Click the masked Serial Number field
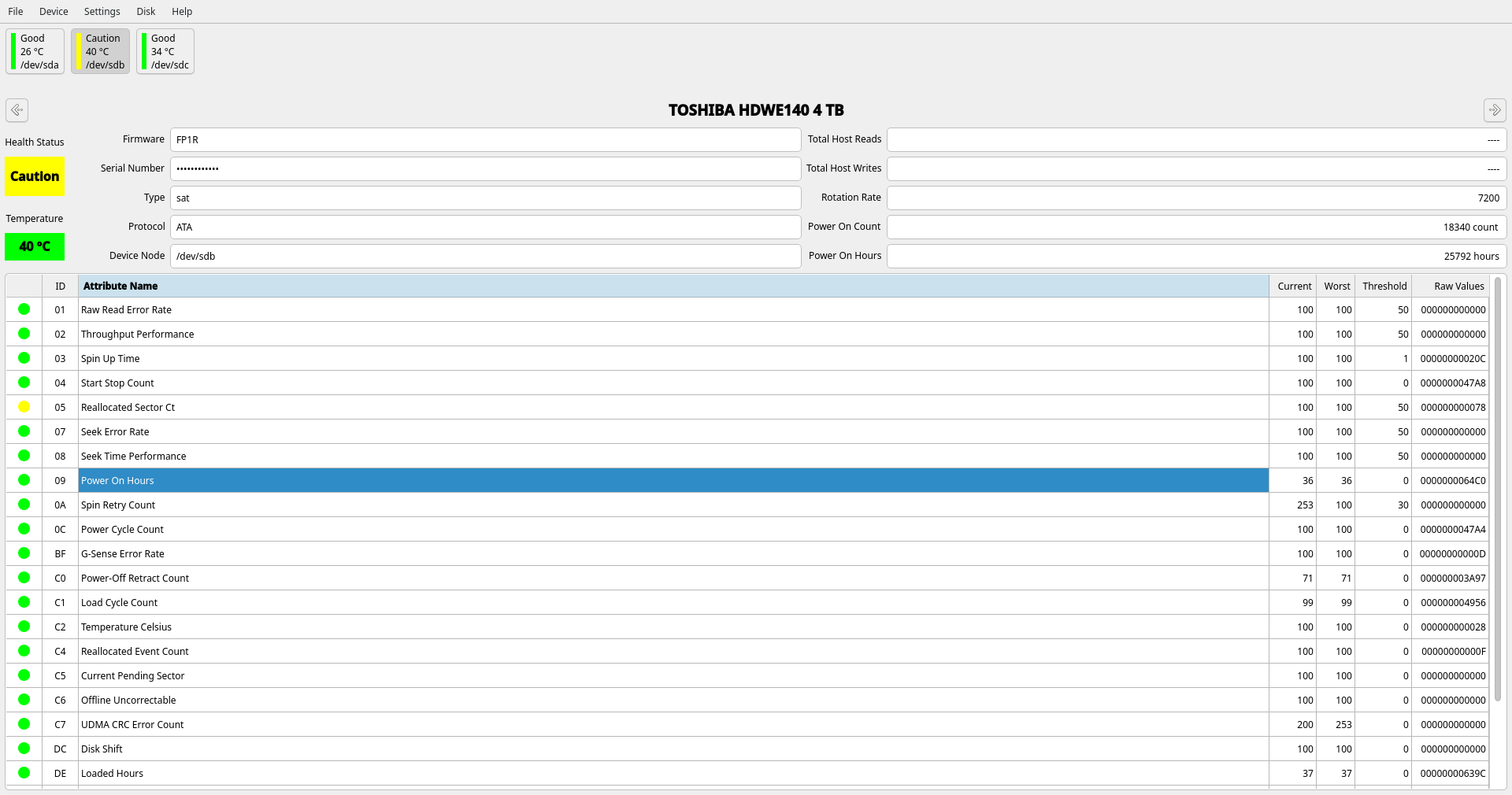 coord(486,168)
